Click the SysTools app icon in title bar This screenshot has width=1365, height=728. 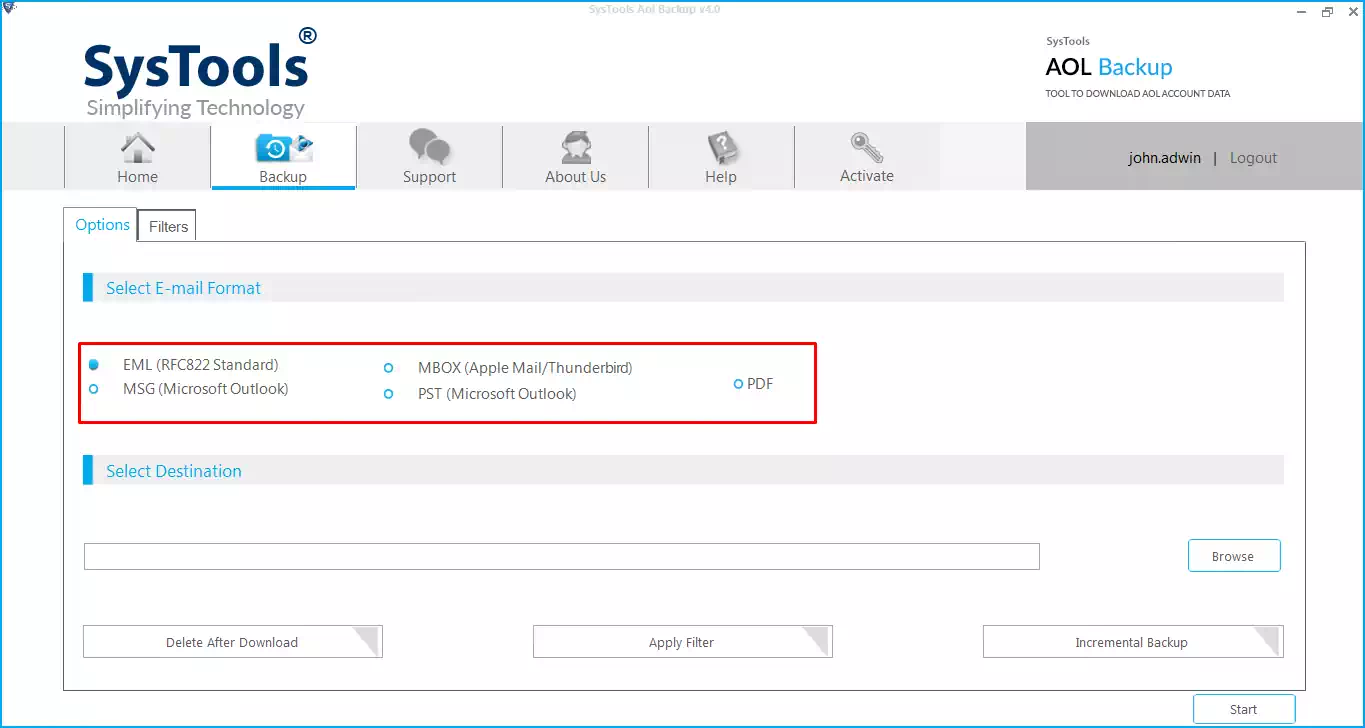coord(9,8)
